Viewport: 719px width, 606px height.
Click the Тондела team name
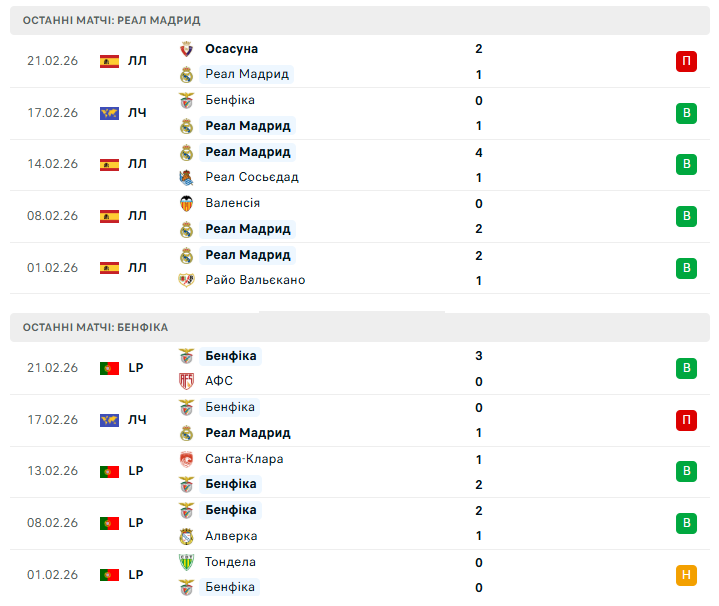tap(230, 563)
